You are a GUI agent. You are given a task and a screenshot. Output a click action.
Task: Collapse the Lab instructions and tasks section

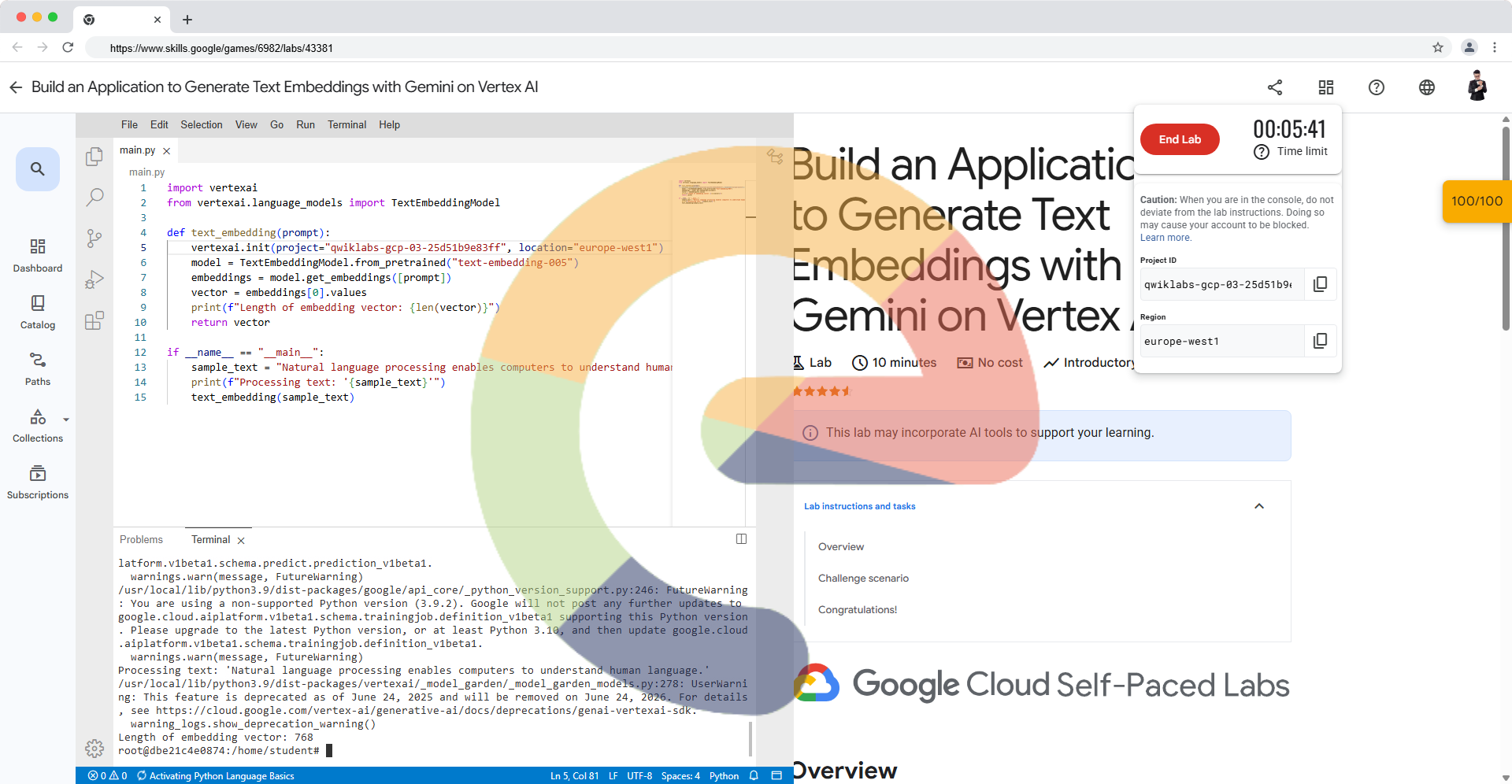coord(1259,506)
